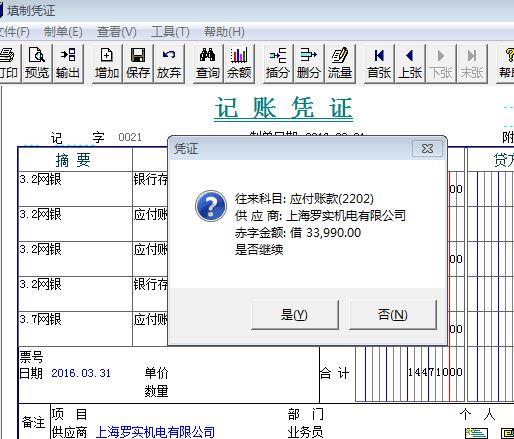This screenshot has height=439, width=514.
Task: Jump to last voucher (末张)
Action: (x=472, y=63)
